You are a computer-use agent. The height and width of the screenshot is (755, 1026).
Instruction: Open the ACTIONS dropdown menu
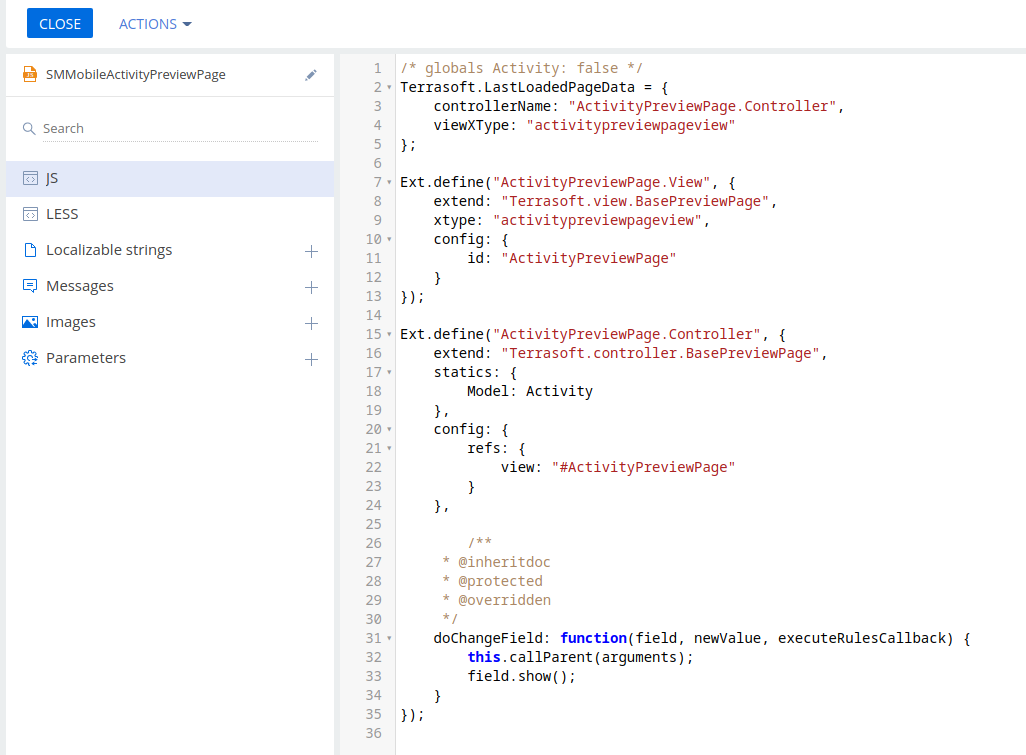click(155, 24)
